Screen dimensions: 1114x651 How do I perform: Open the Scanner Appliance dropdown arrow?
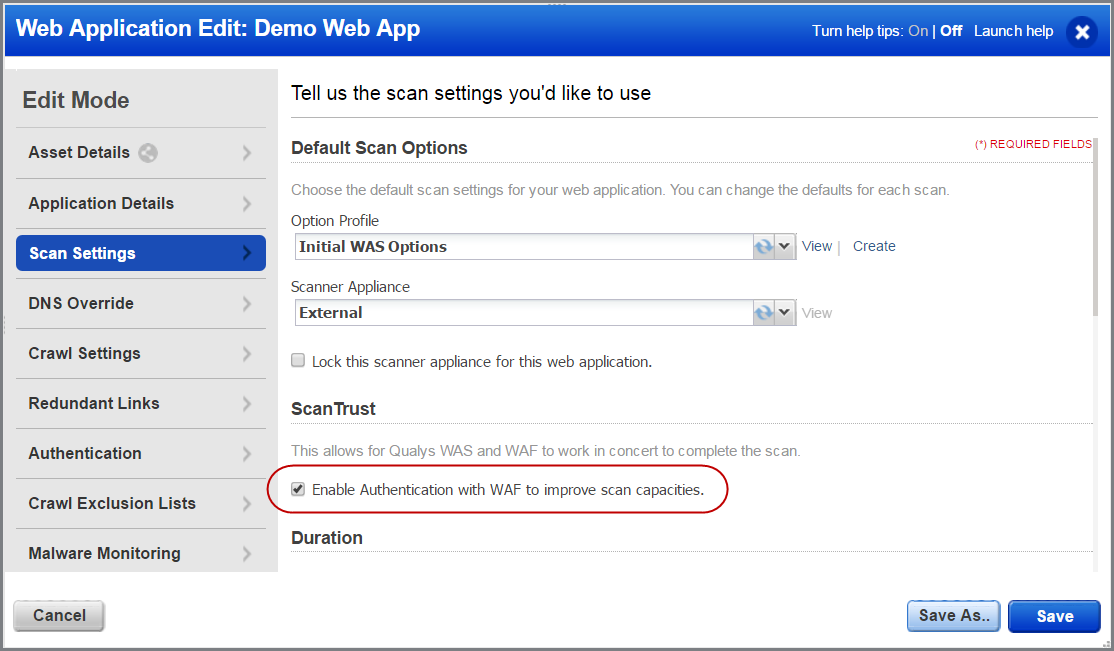click(x=784, y=313)
